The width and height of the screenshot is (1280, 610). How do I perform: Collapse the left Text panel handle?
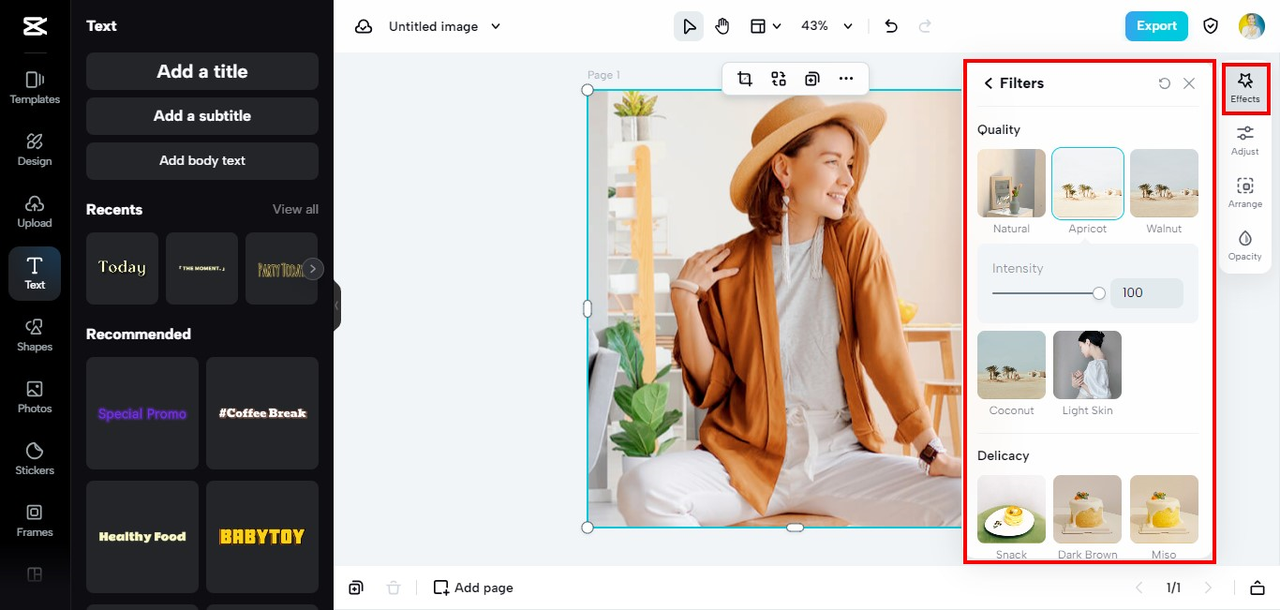click(x=337, y=306)
